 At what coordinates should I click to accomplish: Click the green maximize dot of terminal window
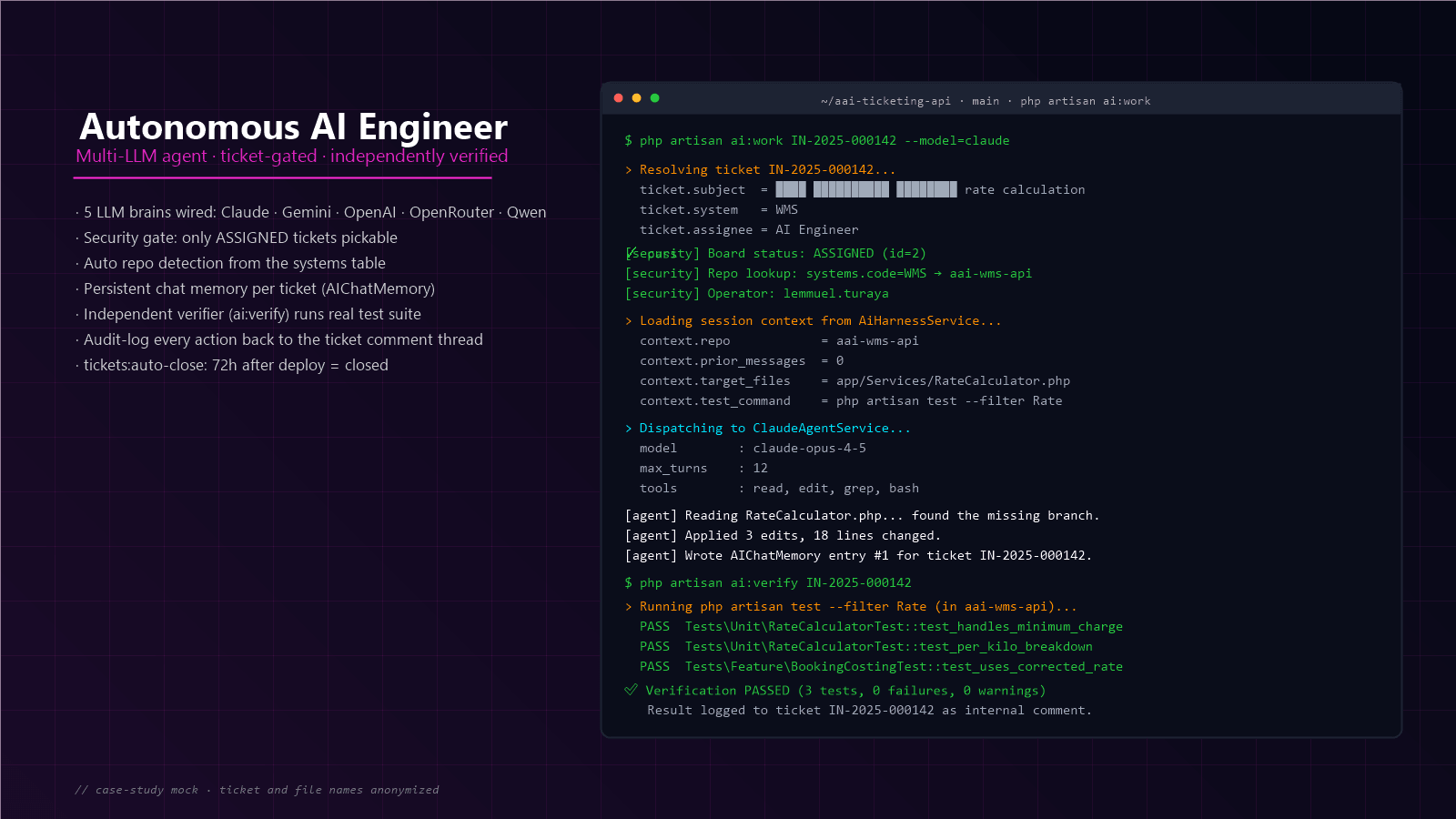point(655,98)
